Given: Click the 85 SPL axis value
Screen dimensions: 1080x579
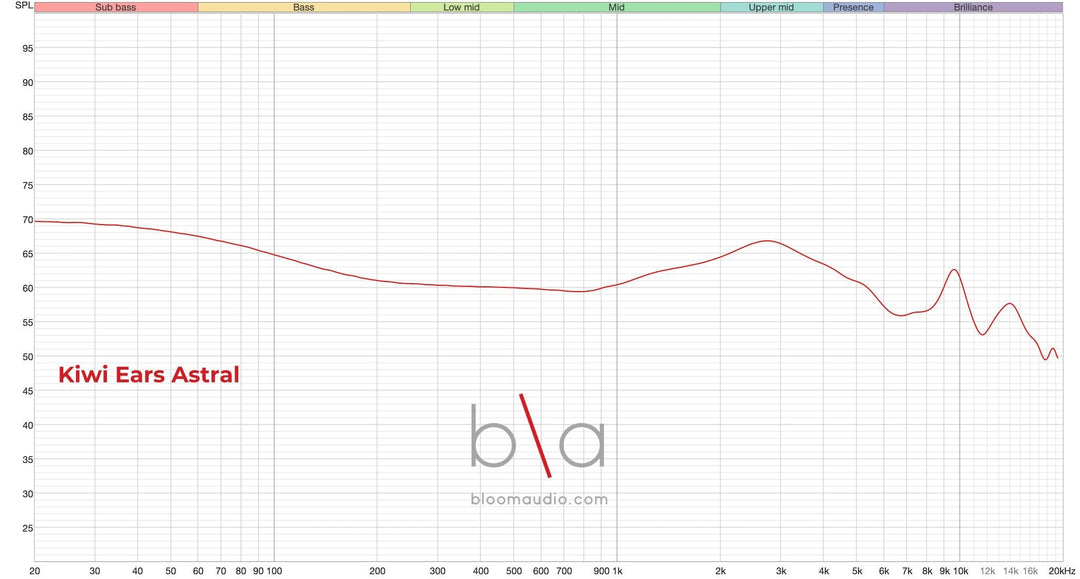Looking at the screenshot, I should coord(28,117).
